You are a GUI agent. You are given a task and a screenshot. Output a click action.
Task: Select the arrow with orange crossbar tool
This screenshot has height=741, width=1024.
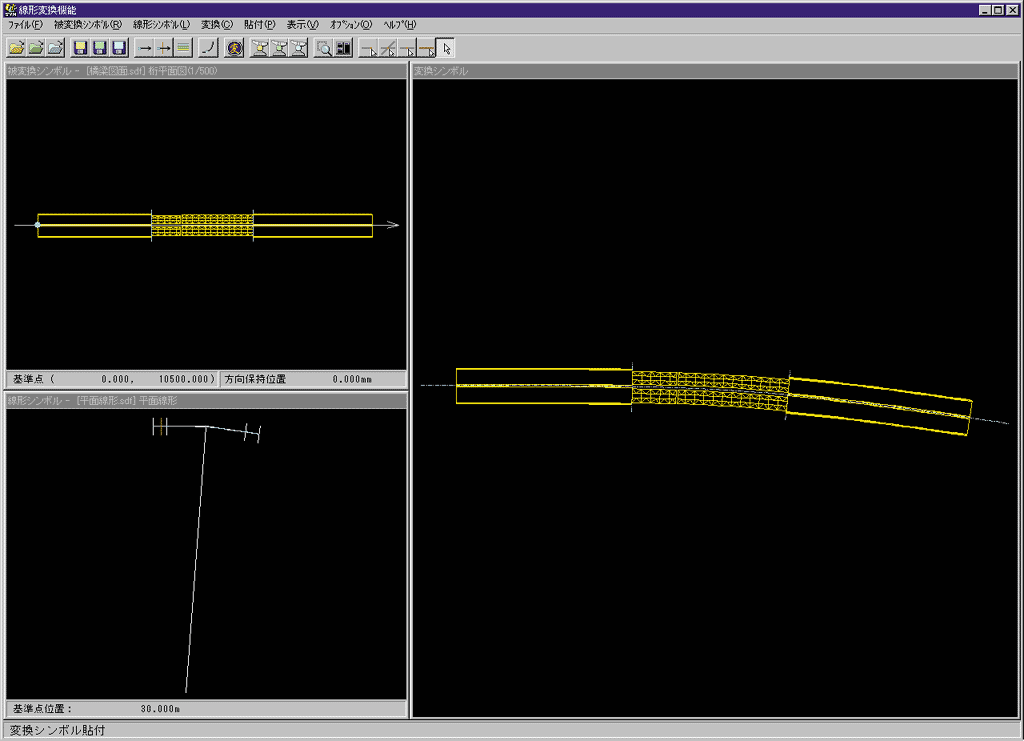[164, 48]
